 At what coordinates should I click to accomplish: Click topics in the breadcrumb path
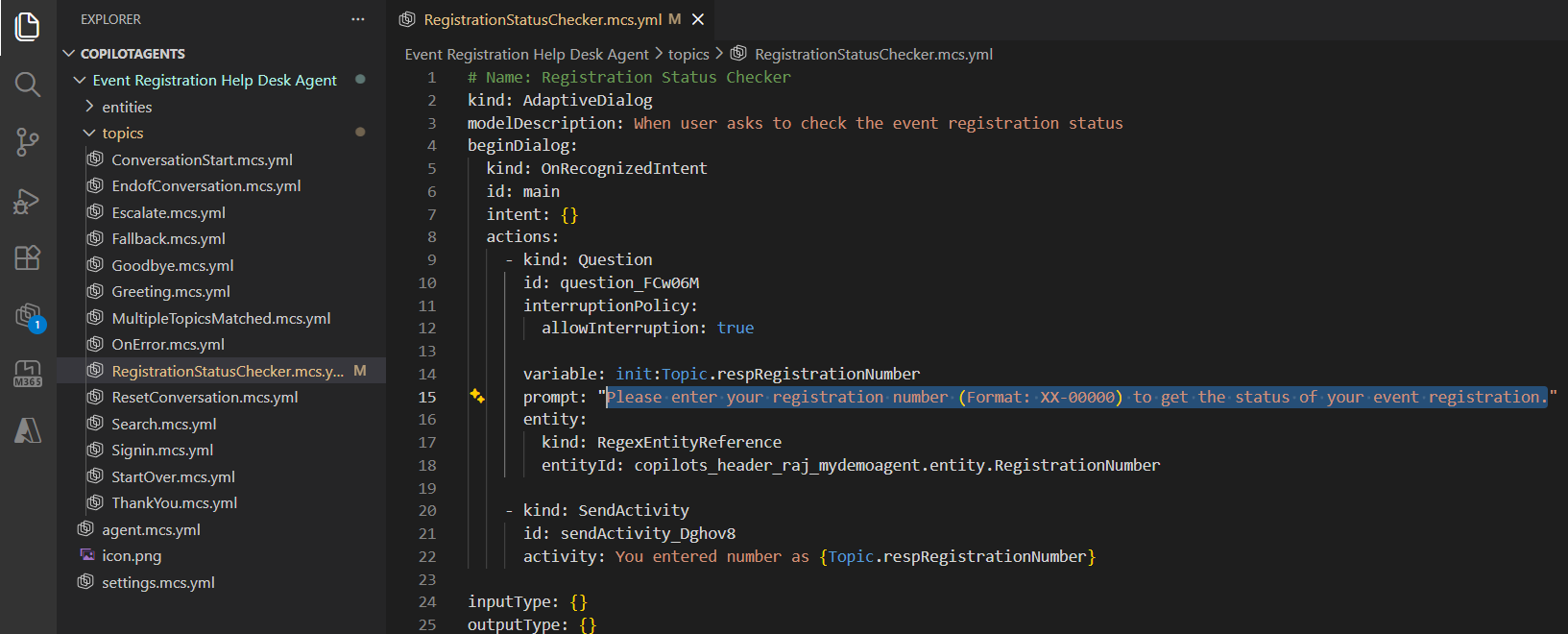pos(688,55)
